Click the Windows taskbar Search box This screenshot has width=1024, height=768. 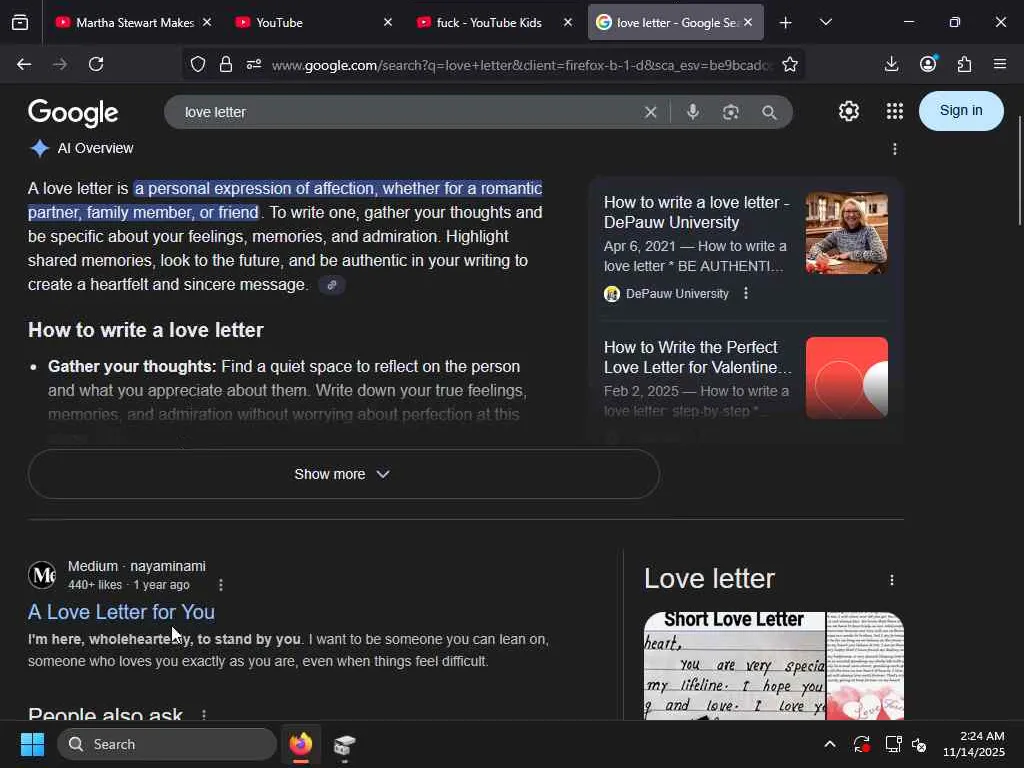click(167, 744)
